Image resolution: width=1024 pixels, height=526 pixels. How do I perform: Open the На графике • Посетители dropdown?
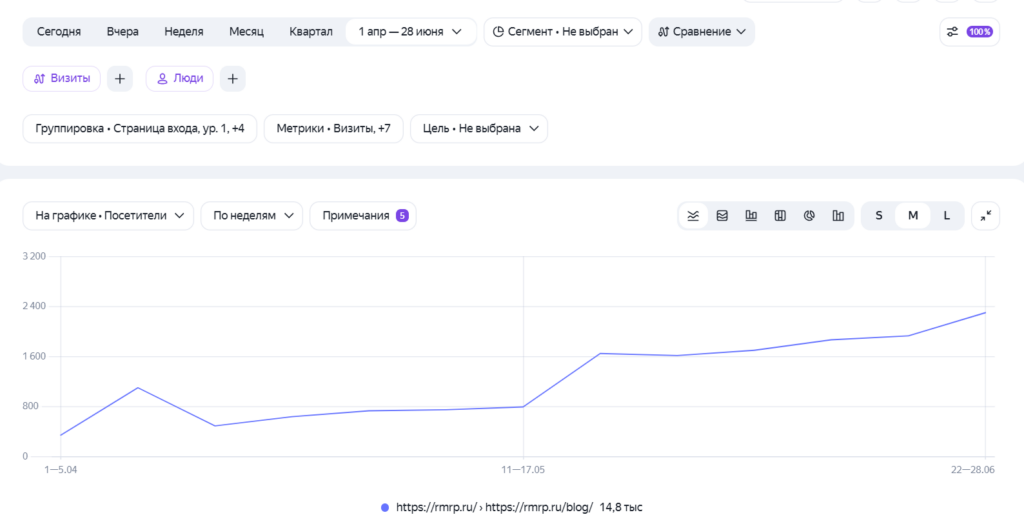pyautogui.click(x=108, y=216)
